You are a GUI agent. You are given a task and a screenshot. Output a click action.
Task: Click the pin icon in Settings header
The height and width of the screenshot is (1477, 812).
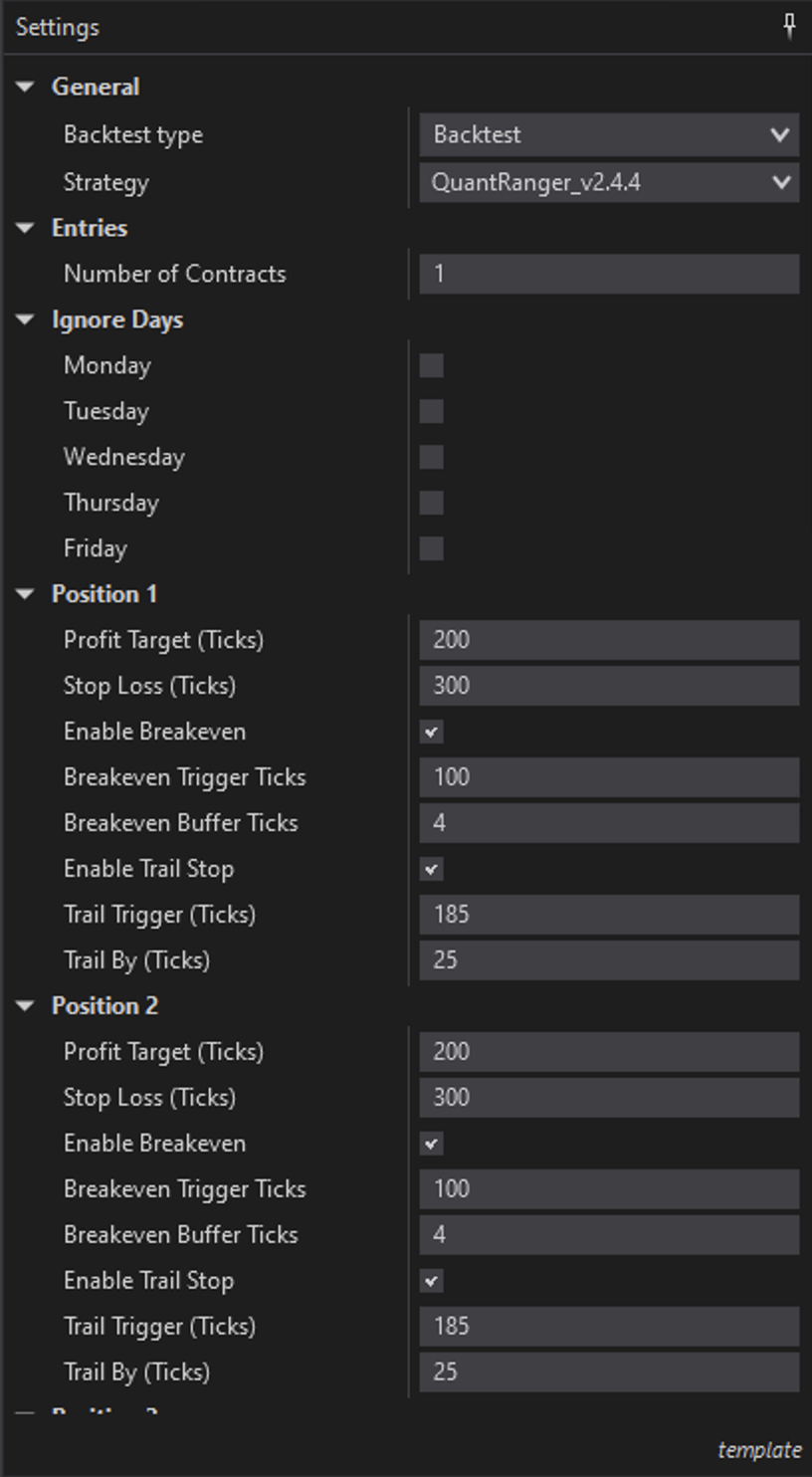point(790,27)
